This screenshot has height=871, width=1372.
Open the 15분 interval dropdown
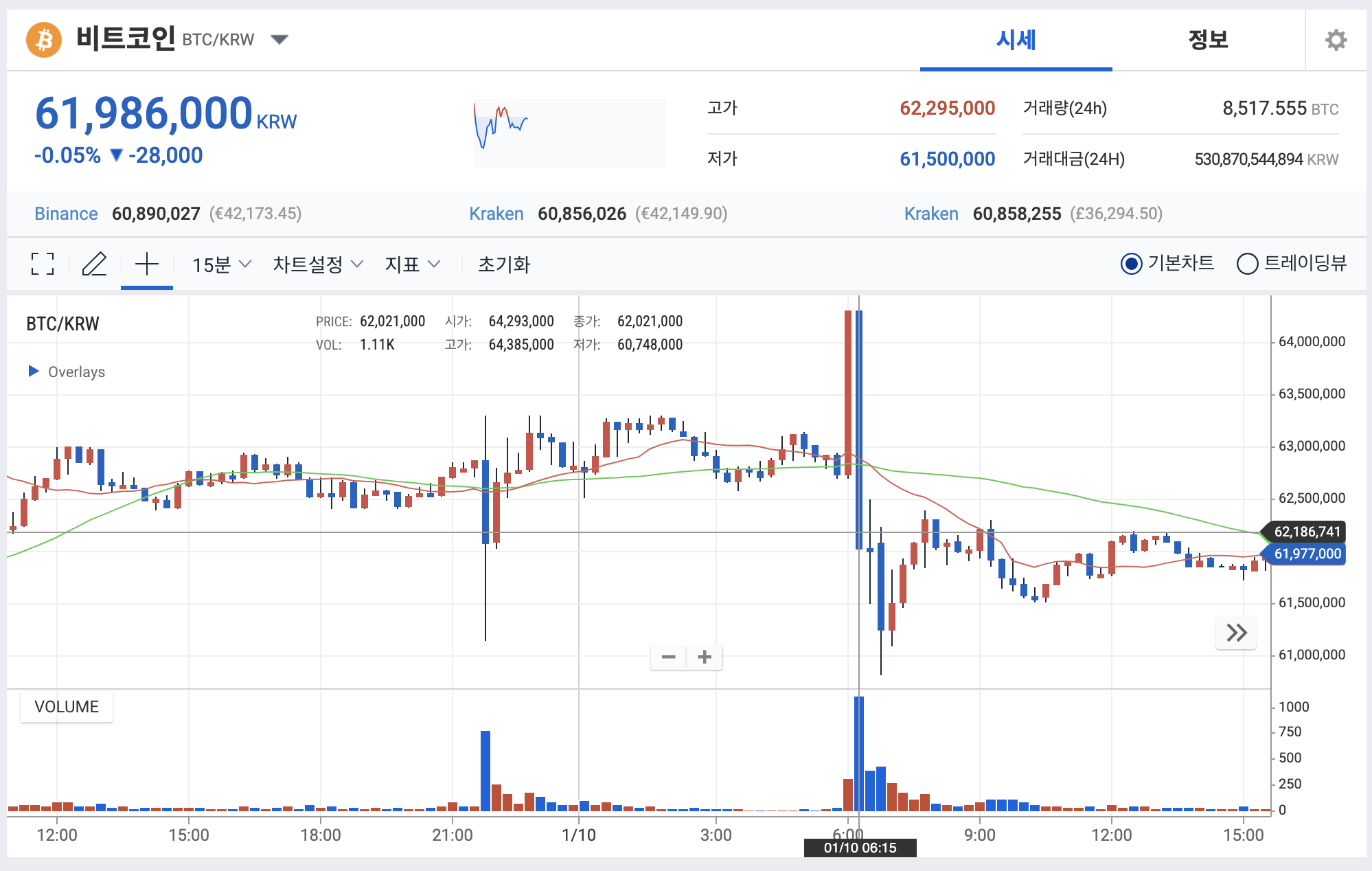click(221, 264)
